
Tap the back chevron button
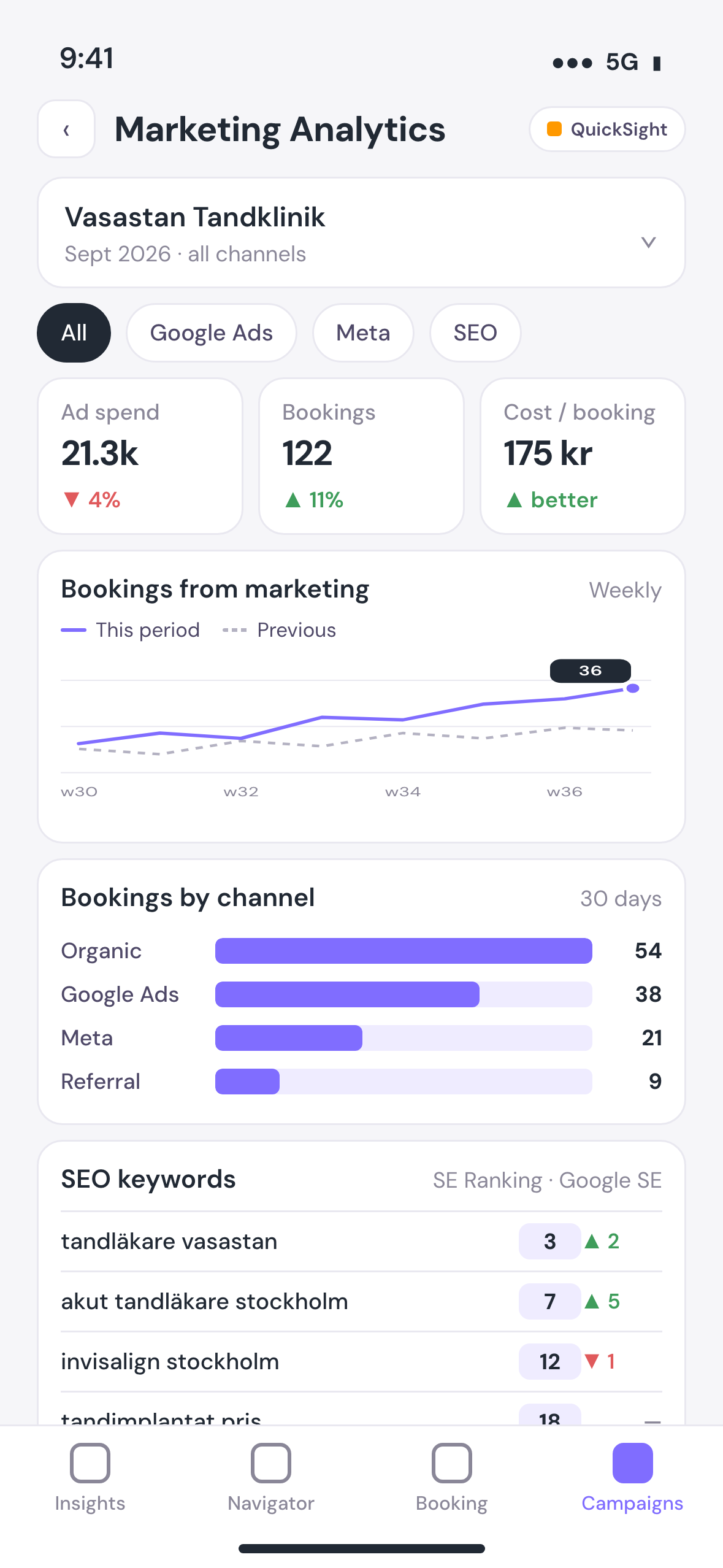[66, 129]
